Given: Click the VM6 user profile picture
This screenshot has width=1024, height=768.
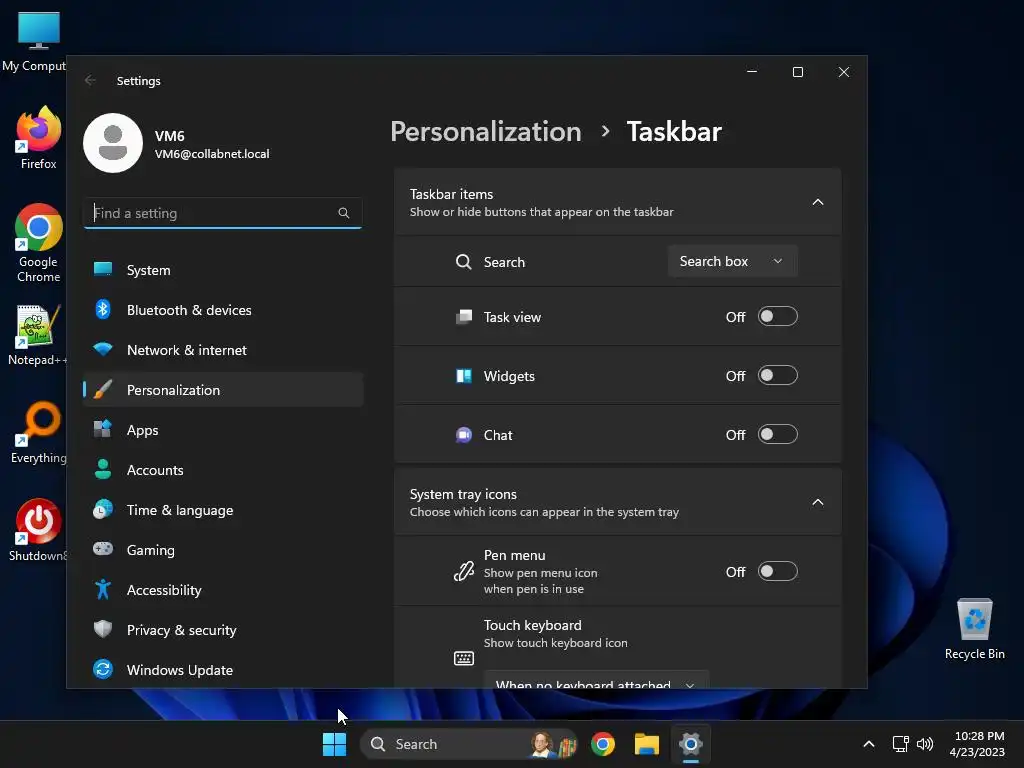Looking at the screenshot, I should (x=113, y=143).
